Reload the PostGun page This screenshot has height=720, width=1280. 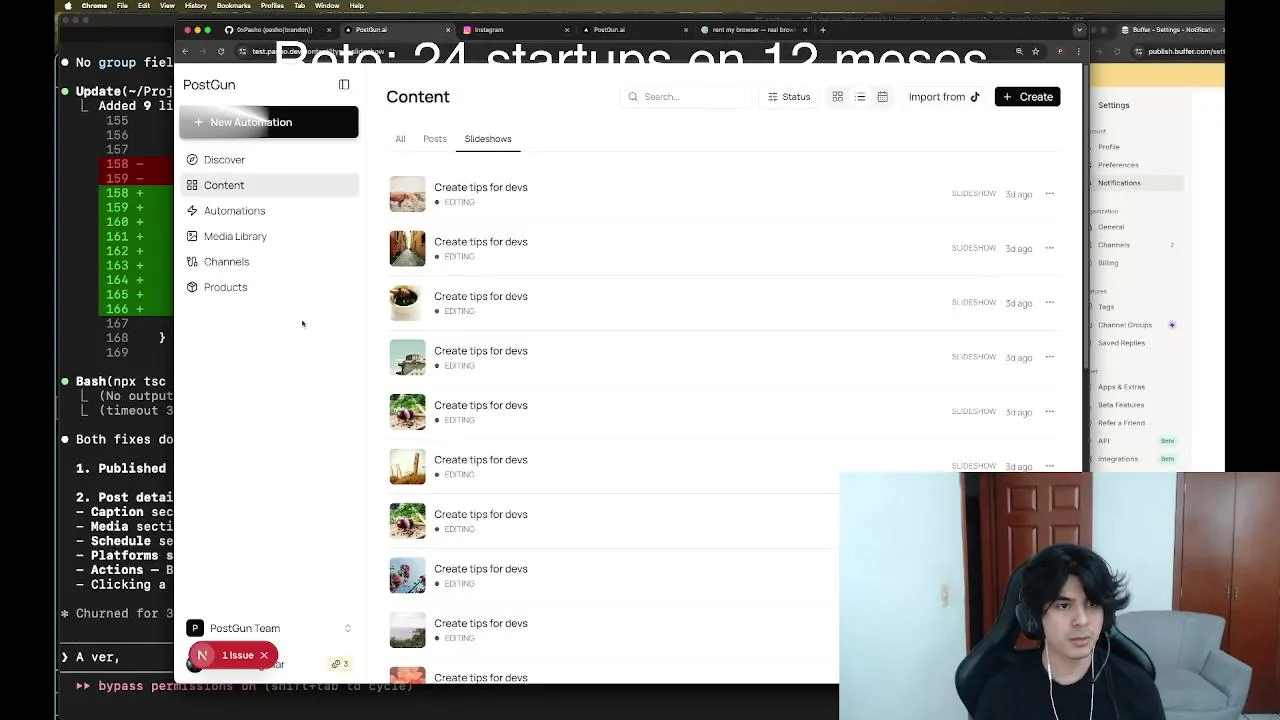point(221,51)
